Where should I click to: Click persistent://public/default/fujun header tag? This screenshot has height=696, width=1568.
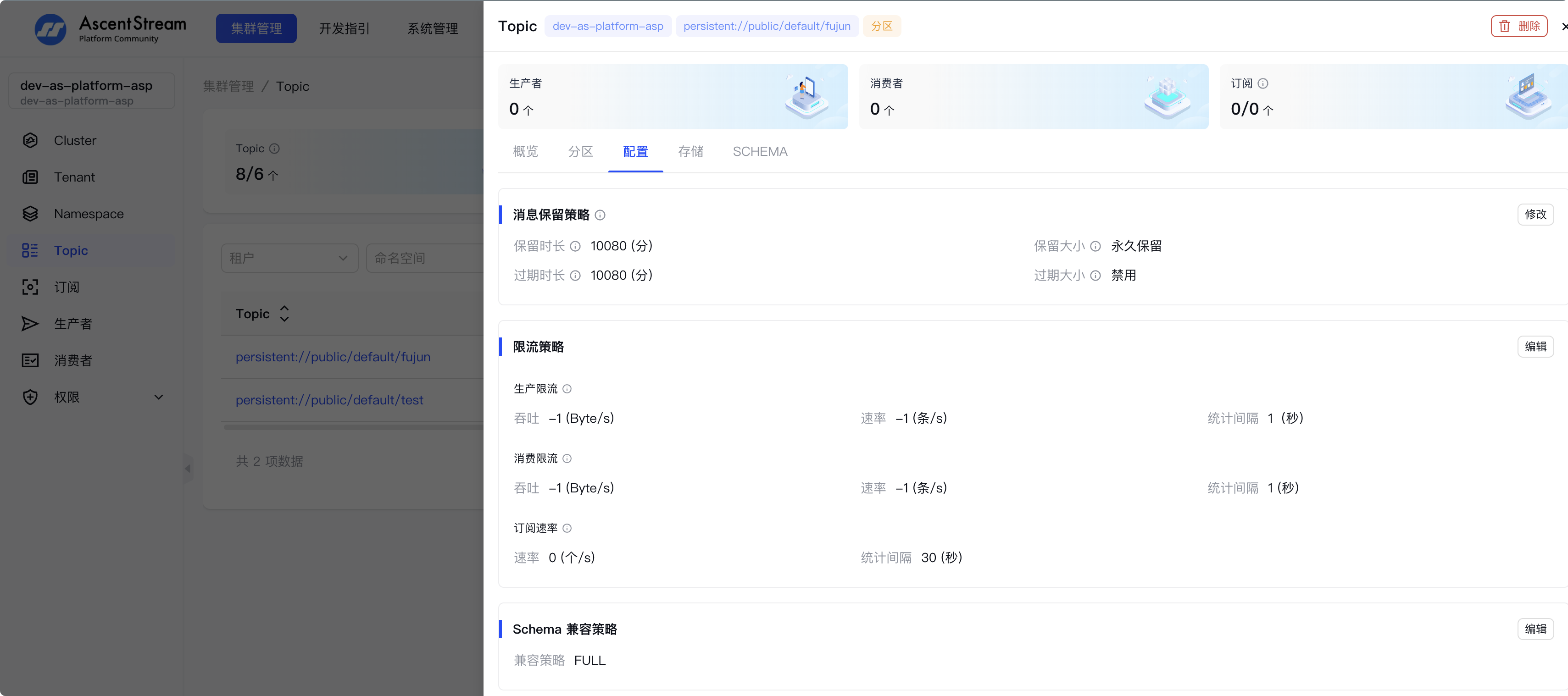tap(767, 26)
